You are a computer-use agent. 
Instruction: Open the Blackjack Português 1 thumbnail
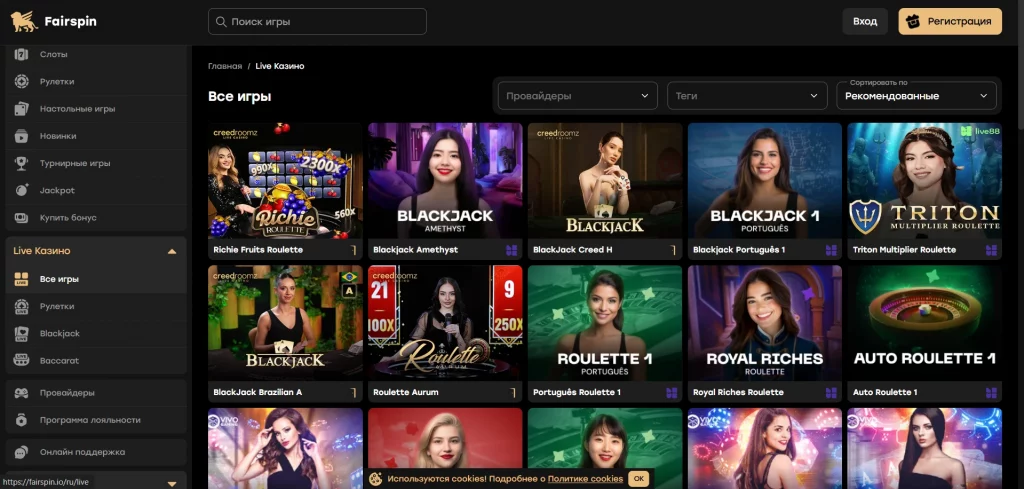[x=765, y=181]
